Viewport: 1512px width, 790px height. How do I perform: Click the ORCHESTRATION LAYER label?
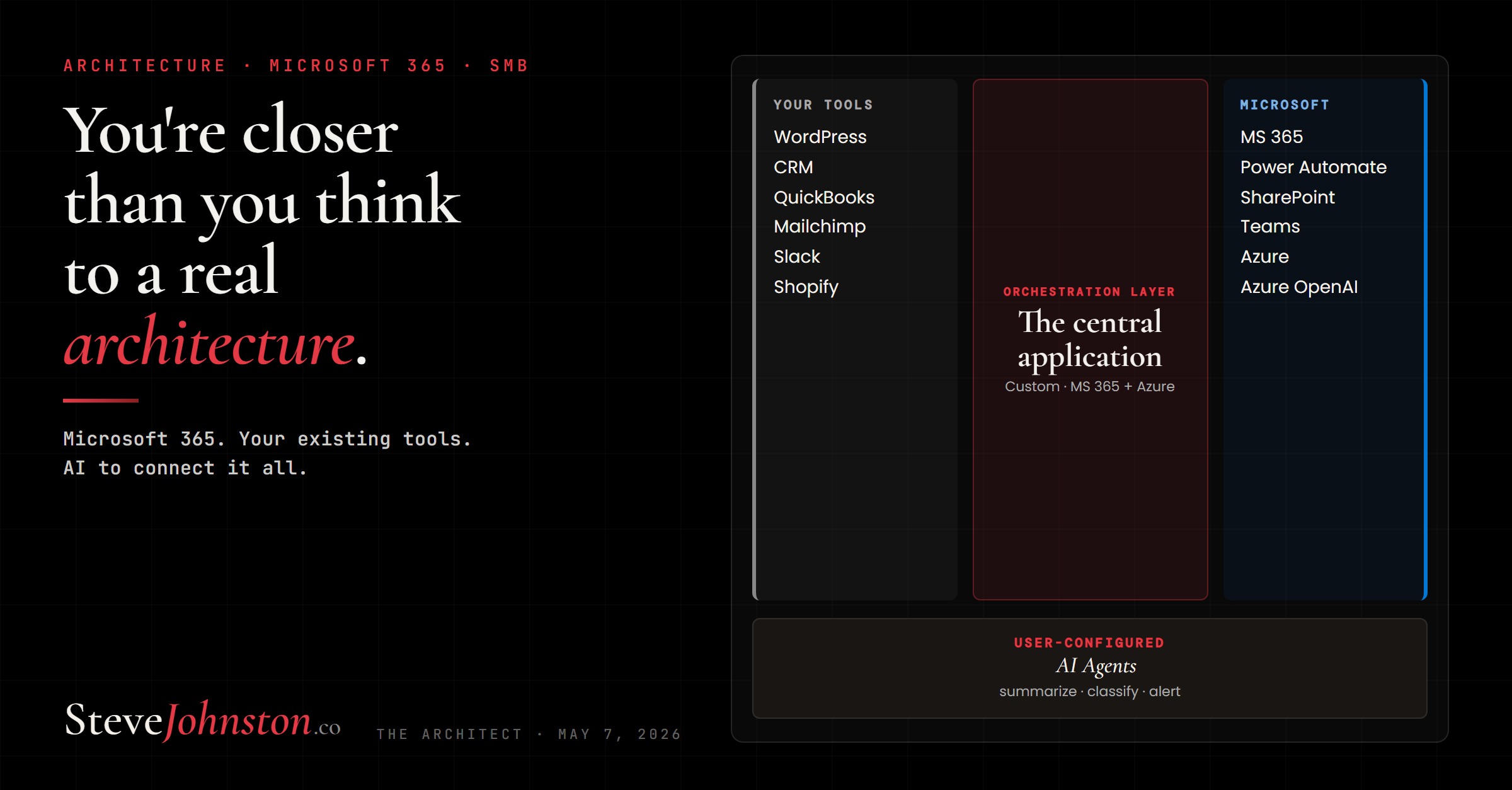tap(1089, 292)
